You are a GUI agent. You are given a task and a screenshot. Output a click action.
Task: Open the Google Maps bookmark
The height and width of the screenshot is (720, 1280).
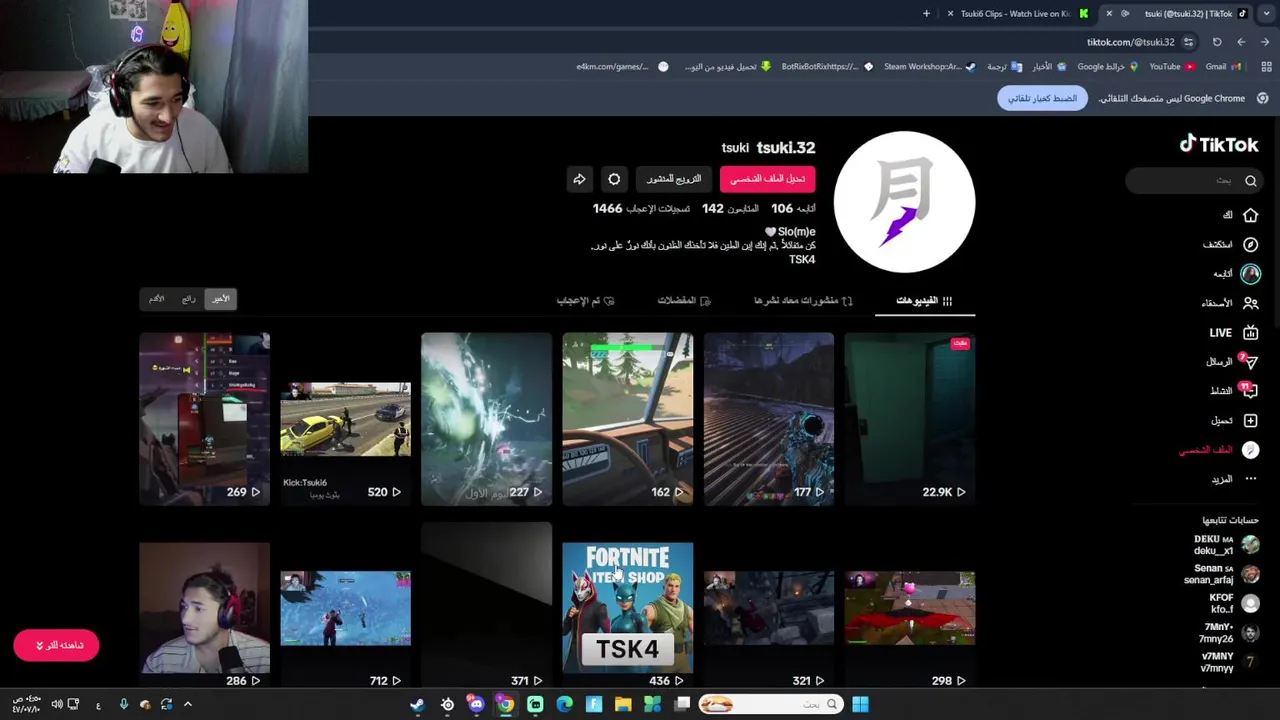tap(1107, 67)
